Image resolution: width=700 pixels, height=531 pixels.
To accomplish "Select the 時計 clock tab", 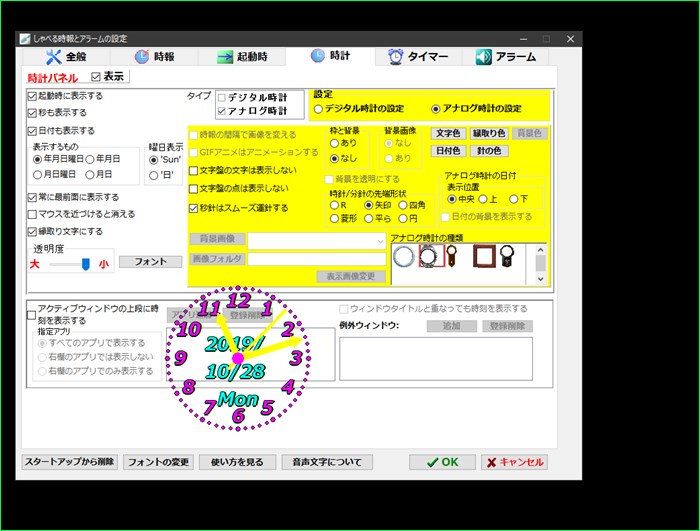I will [x=330, y=56].
